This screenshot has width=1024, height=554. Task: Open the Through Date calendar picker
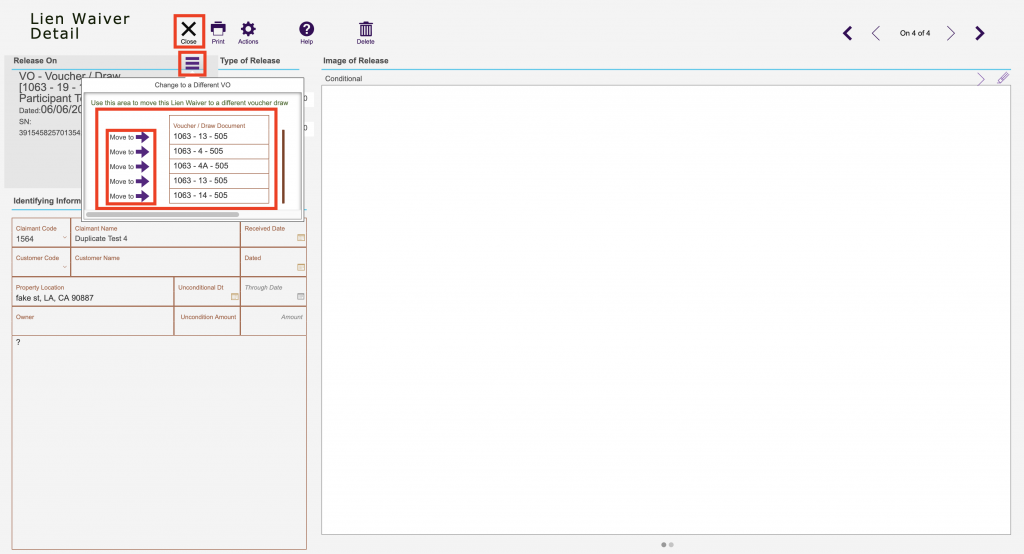coord(300,297)
